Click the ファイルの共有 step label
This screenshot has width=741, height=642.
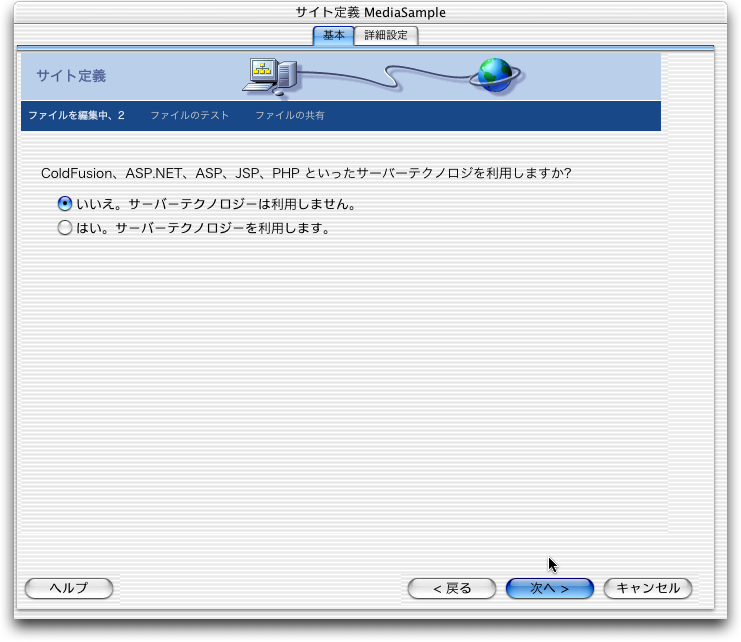coord(290,115)
